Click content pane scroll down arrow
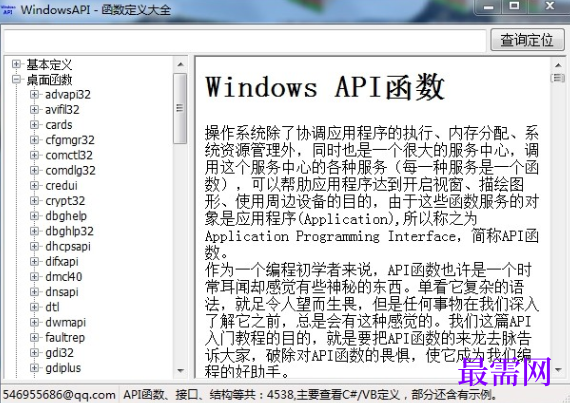The height and width of the screenshot is (403, 570). point(558,370)
